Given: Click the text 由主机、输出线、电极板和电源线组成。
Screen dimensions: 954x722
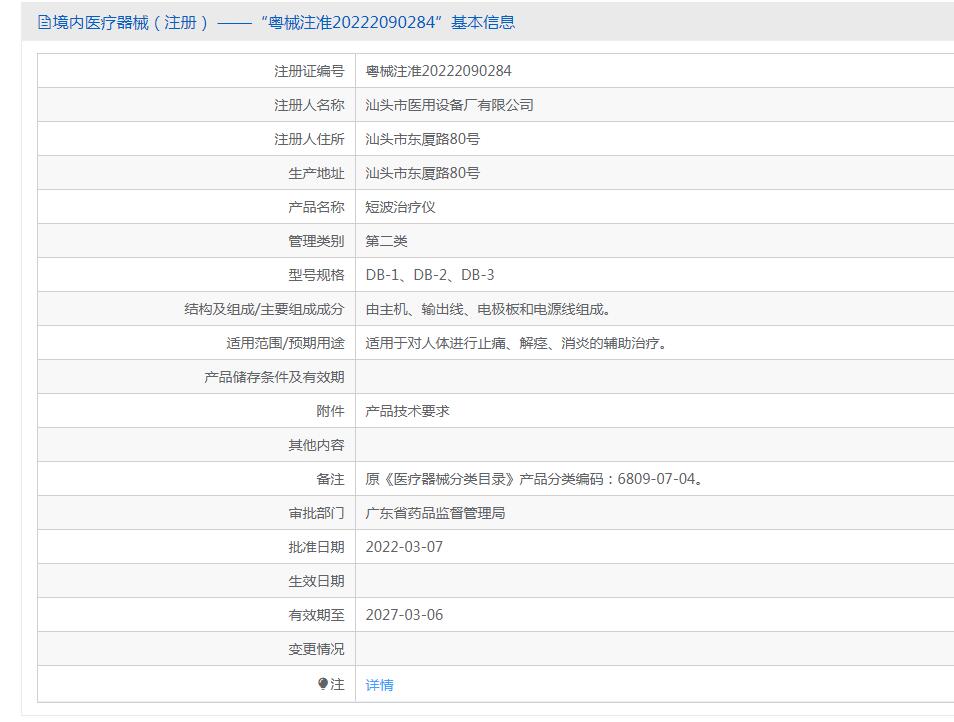Looking at the screenshot, I should click(x=488, y=310).
